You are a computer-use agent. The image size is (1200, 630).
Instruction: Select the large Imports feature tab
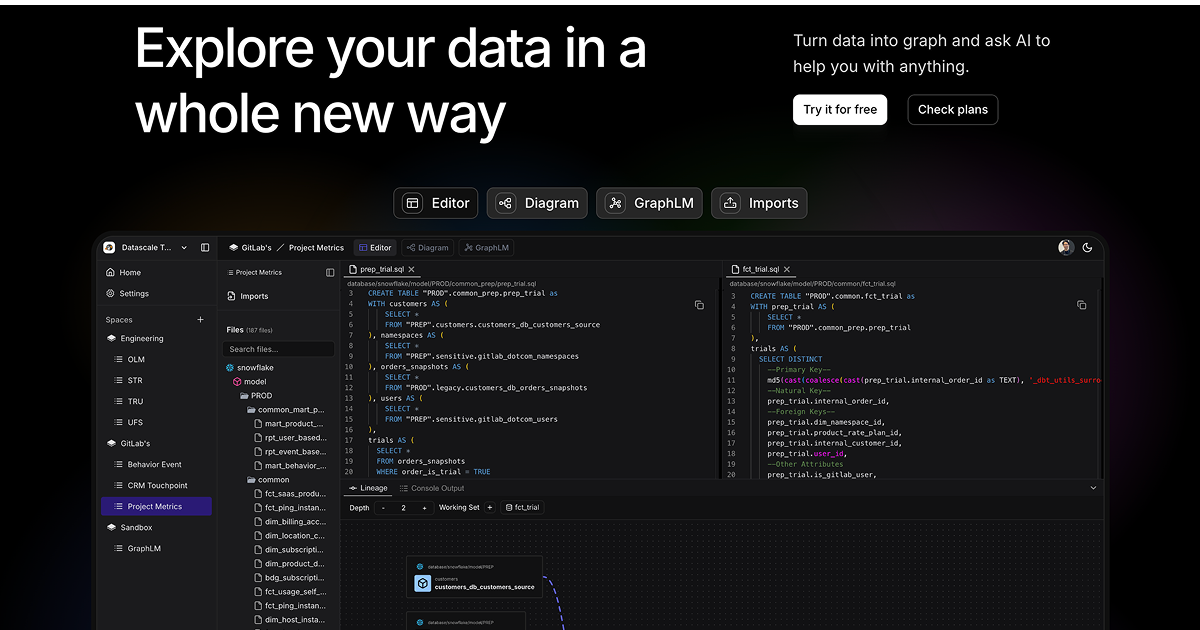pyautogui.click(x=759, y=203)
